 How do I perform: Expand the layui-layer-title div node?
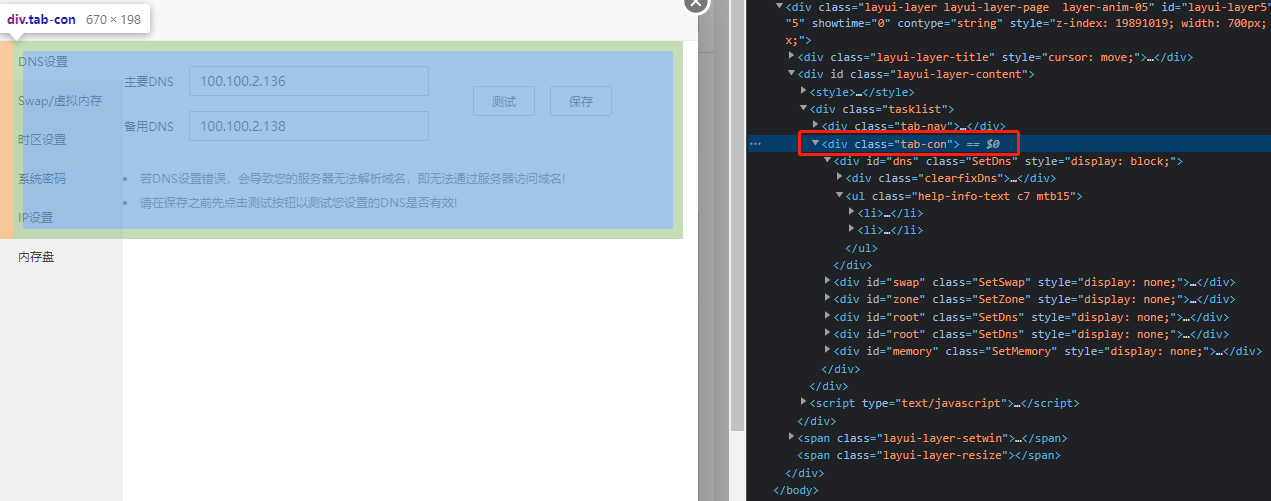pos(792,57)
